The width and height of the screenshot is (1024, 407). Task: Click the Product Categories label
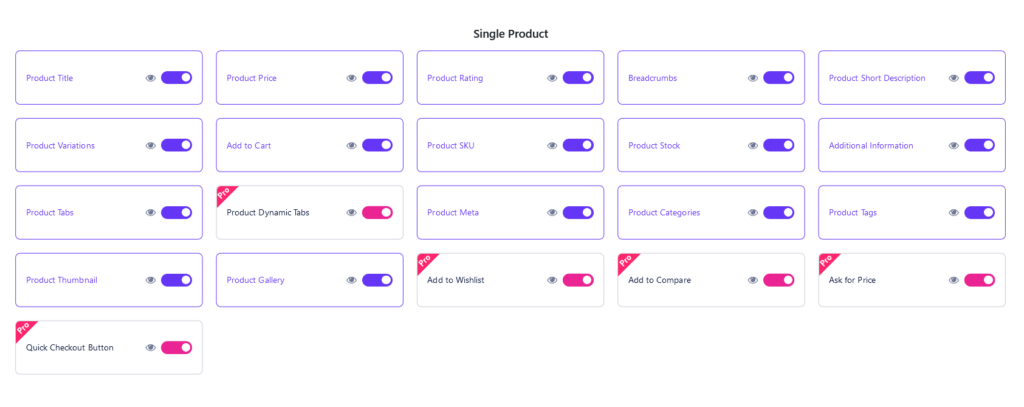(664, 213)
